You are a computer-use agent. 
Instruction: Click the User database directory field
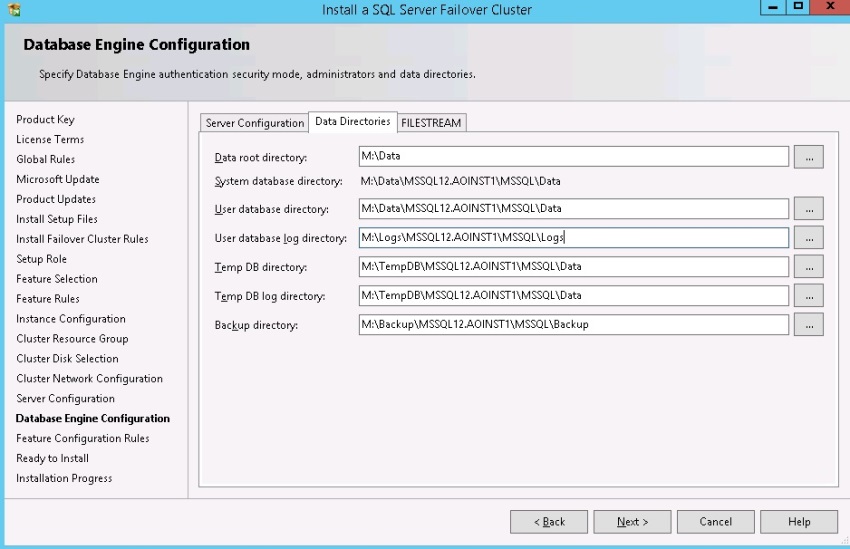coord(574,209)
